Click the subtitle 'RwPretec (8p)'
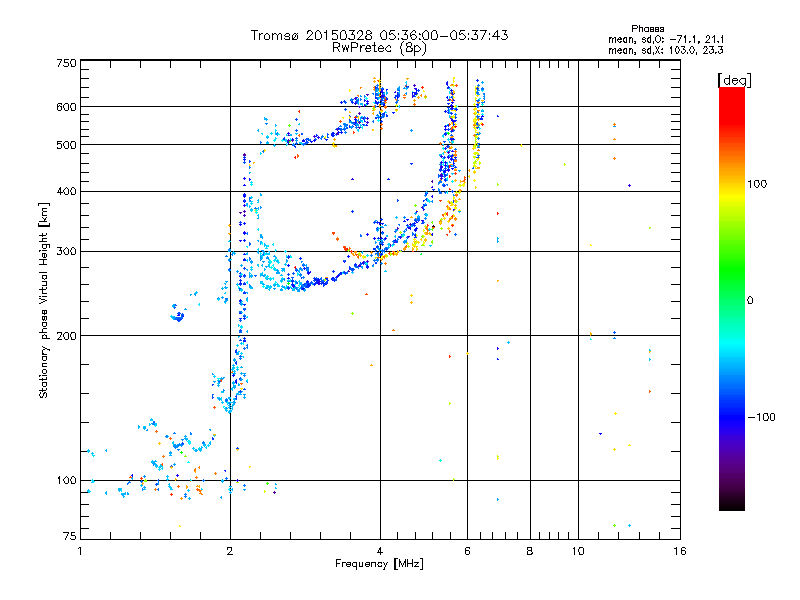800x600 pixels. coord(379,48)
